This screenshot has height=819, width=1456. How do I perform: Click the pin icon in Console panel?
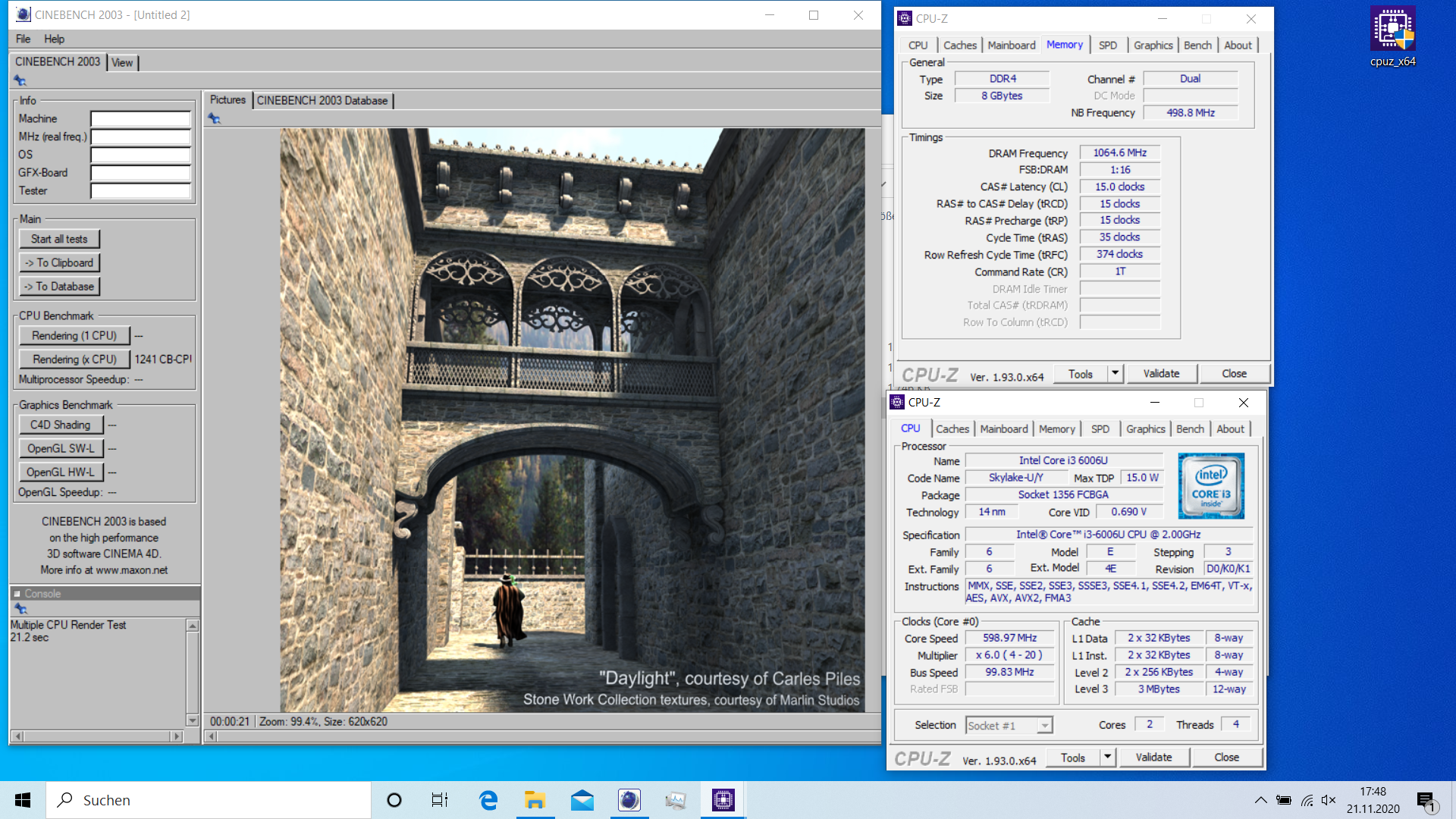(20, 609)
